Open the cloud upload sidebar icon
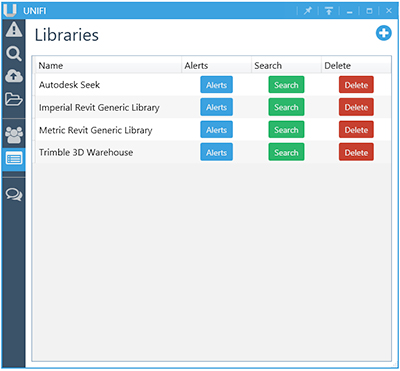400x371 pixels. pyautogui.click(x=14, y=77)
